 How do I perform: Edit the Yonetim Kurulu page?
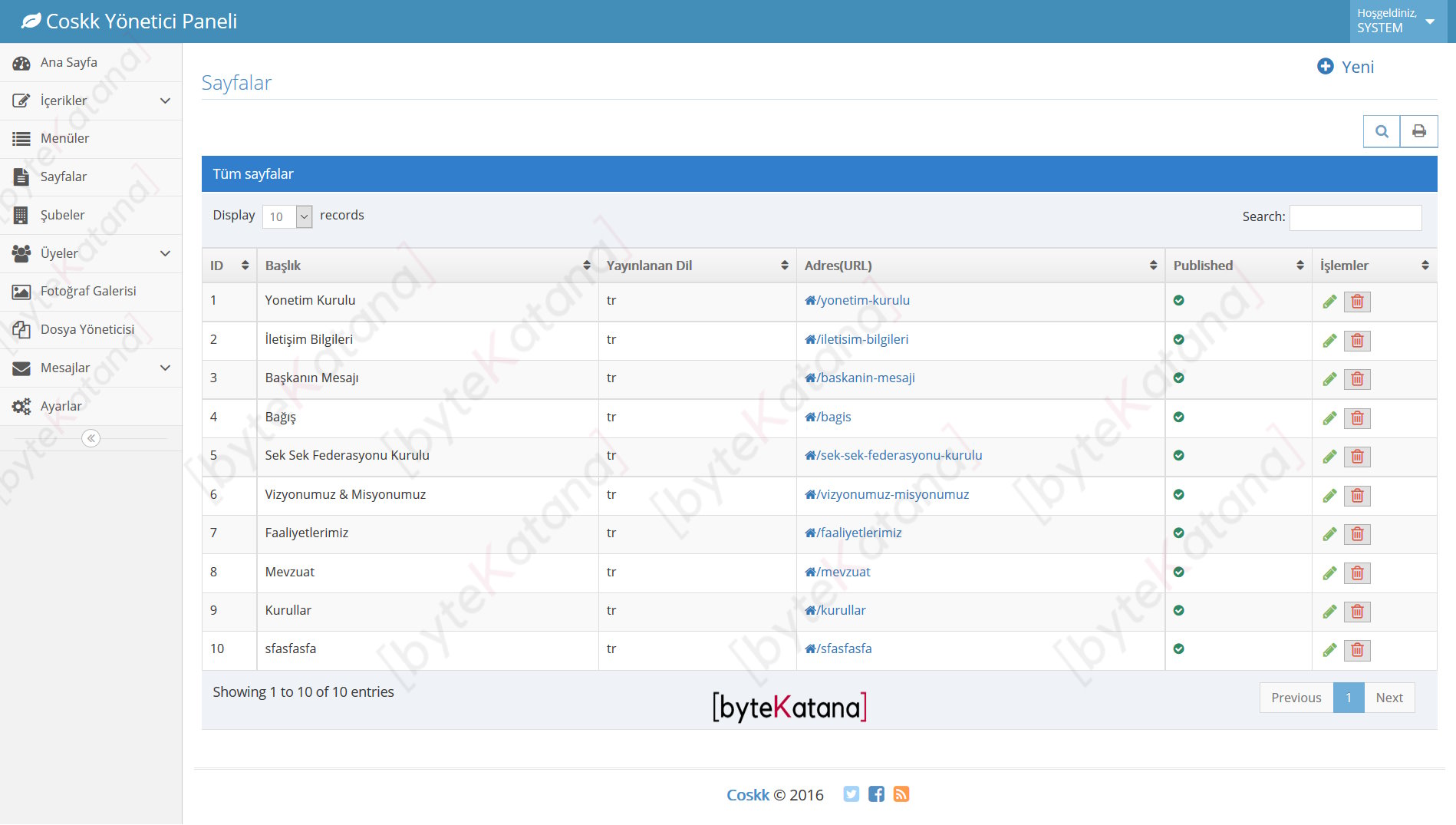point(1329,302)
